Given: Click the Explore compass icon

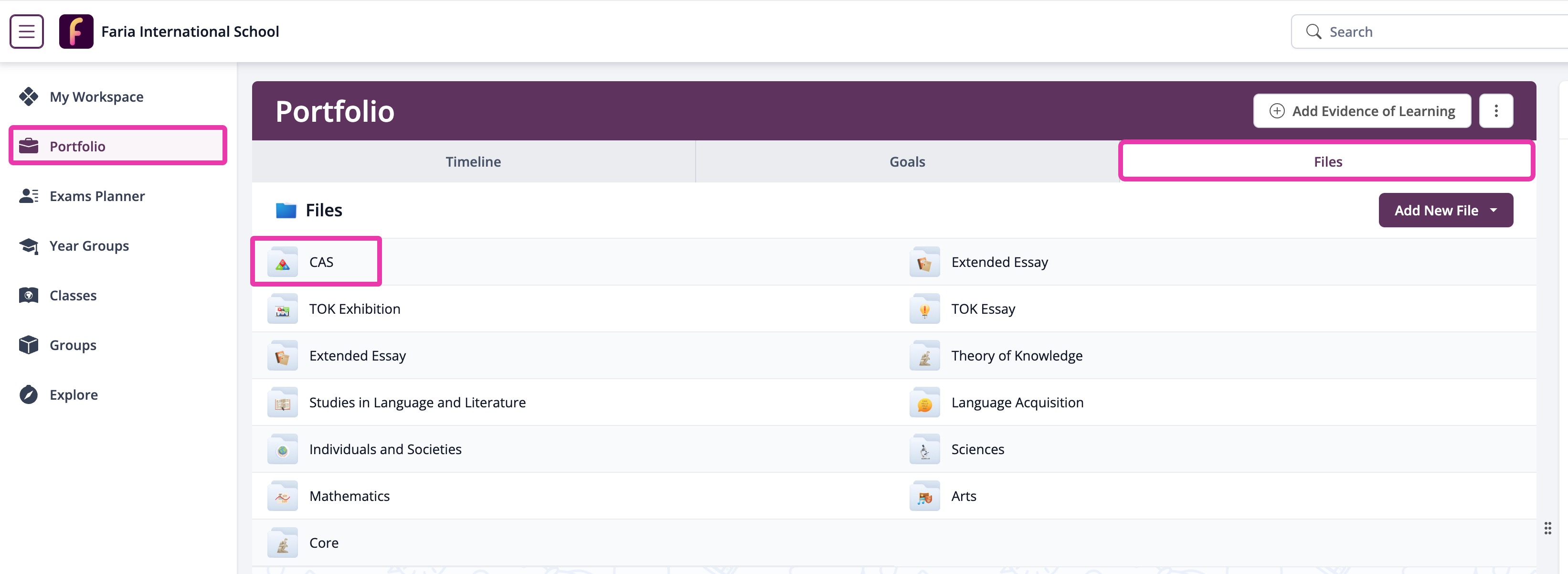Looking at the screenshot, I should [29, 395].
